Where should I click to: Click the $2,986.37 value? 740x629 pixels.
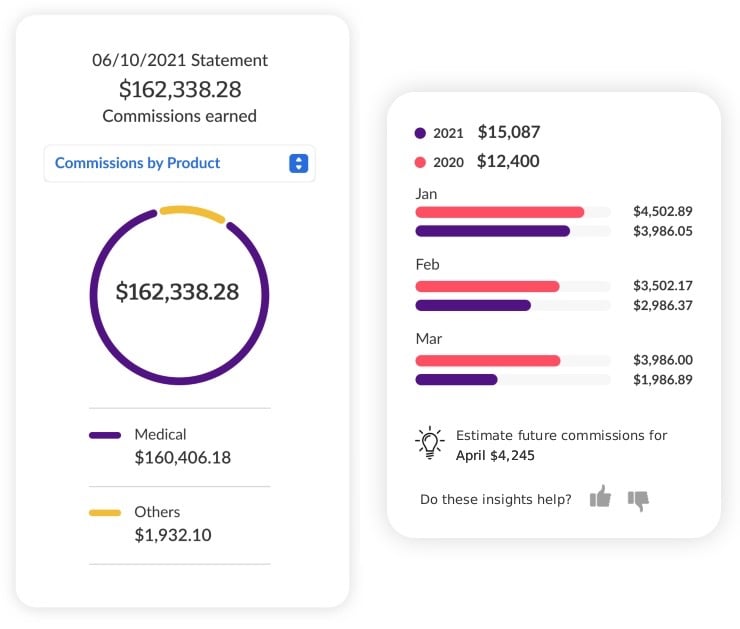click(663, 305)
